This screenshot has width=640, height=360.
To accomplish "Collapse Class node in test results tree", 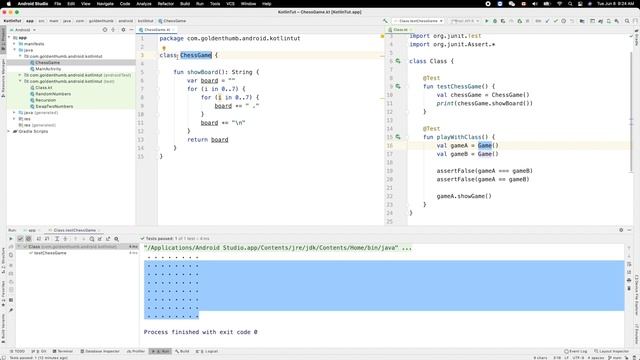I will pos(19,247).
